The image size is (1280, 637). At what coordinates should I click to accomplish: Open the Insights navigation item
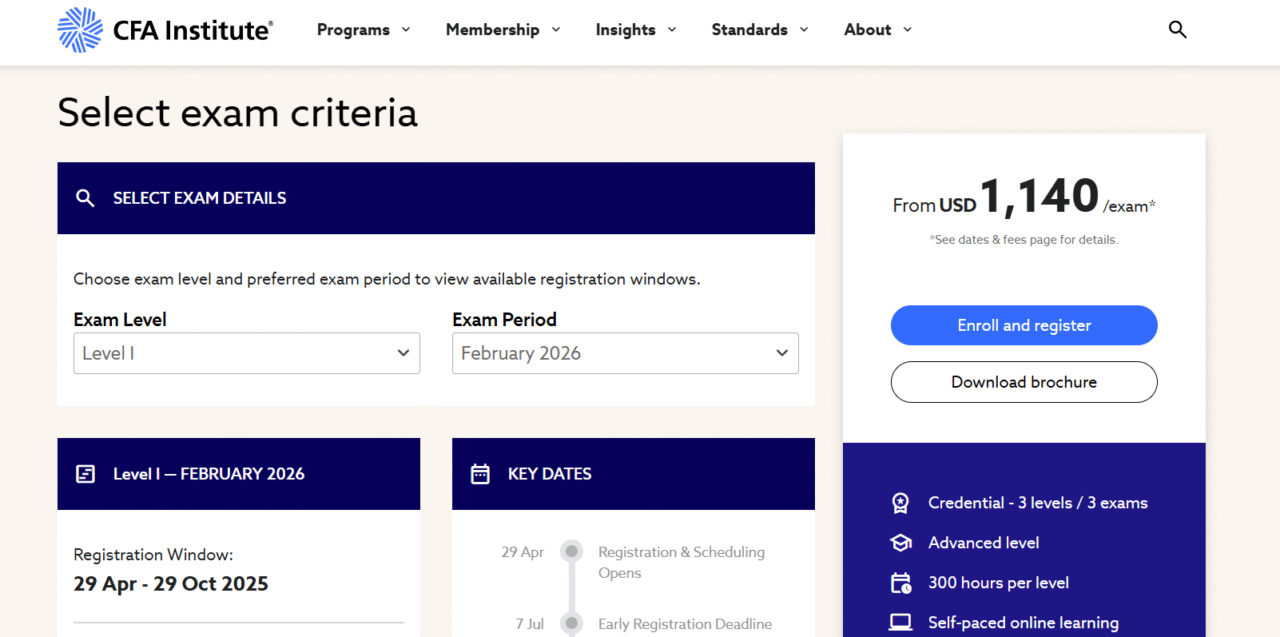[625, 30]
